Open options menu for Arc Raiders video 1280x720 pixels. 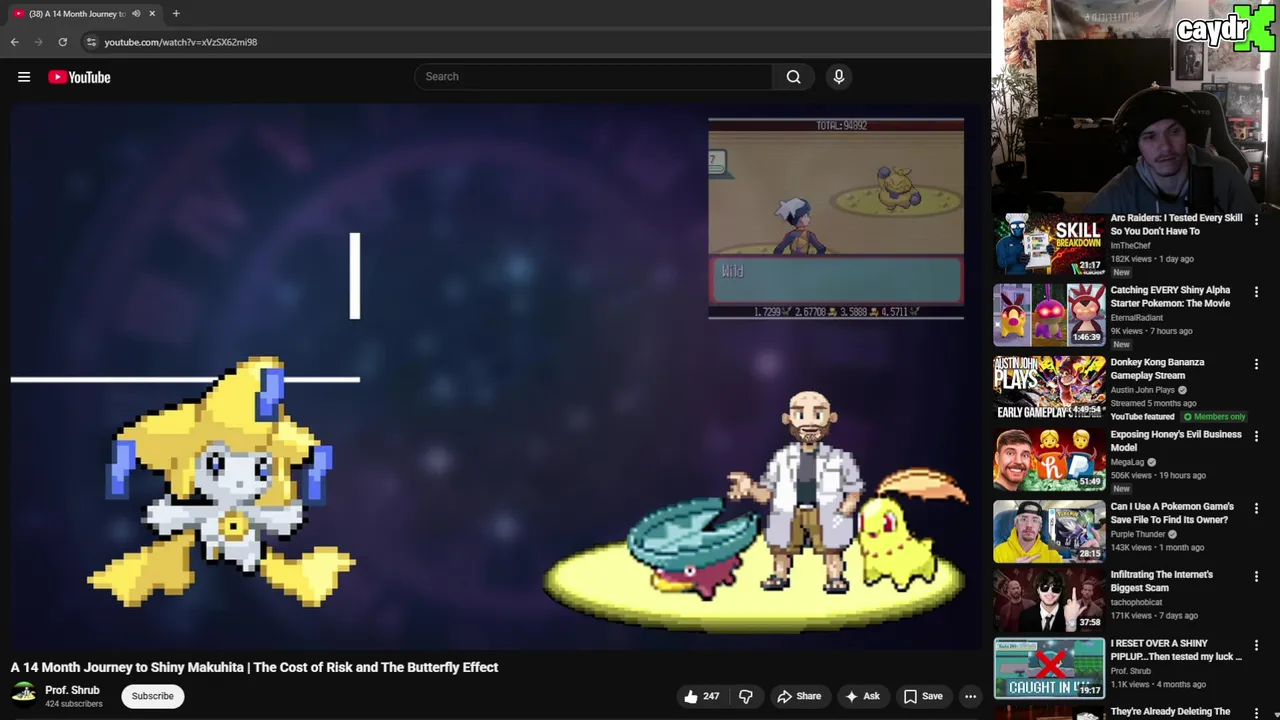coord(1256,220)
